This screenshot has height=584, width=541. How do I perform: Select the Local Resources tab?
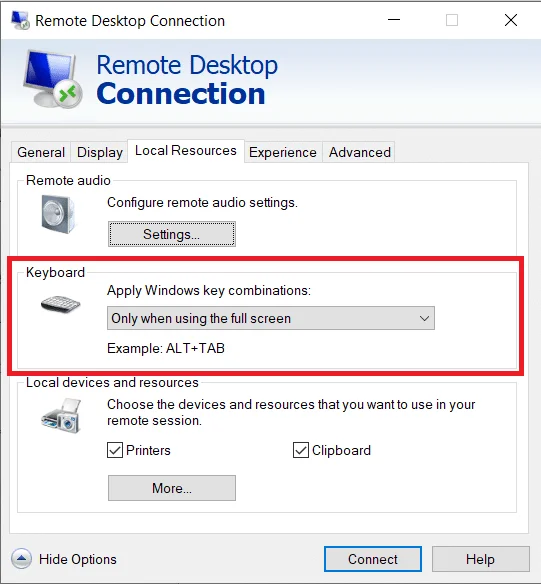[x=186, y=150]
